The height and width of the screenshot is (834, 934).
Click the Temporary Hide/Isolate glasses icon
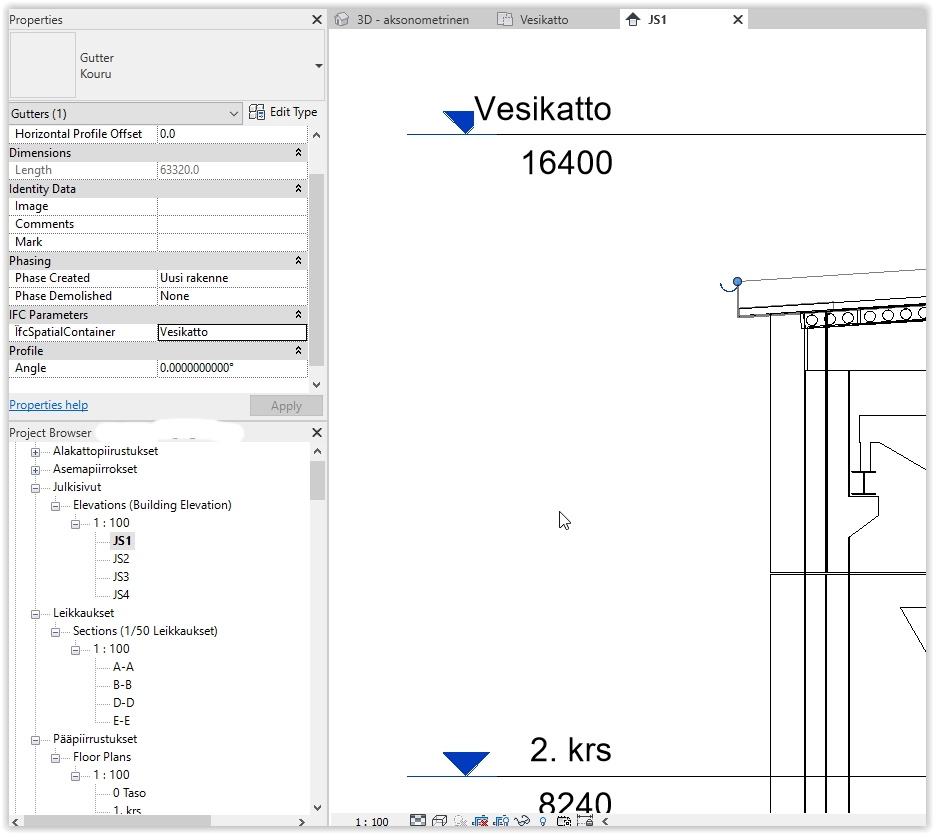pos(522,821)
